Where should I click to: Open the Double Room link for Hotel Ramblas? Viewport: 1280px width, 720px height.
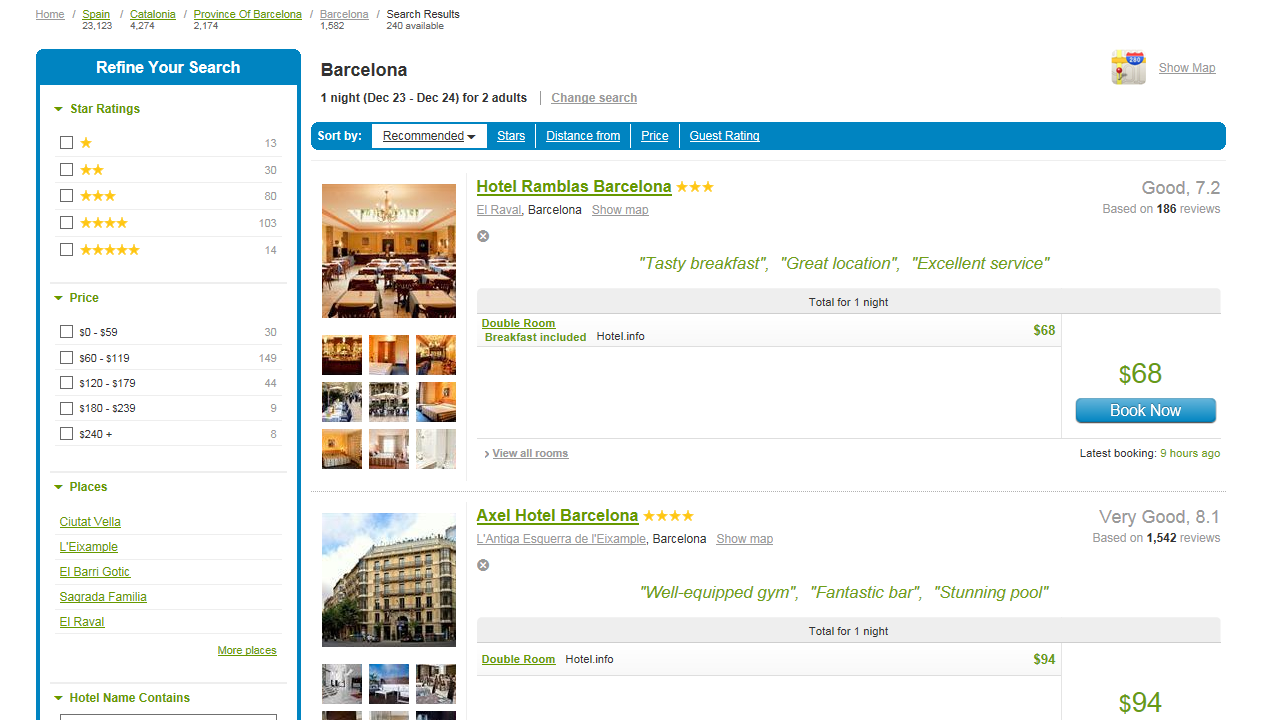[x=518, y=323]
